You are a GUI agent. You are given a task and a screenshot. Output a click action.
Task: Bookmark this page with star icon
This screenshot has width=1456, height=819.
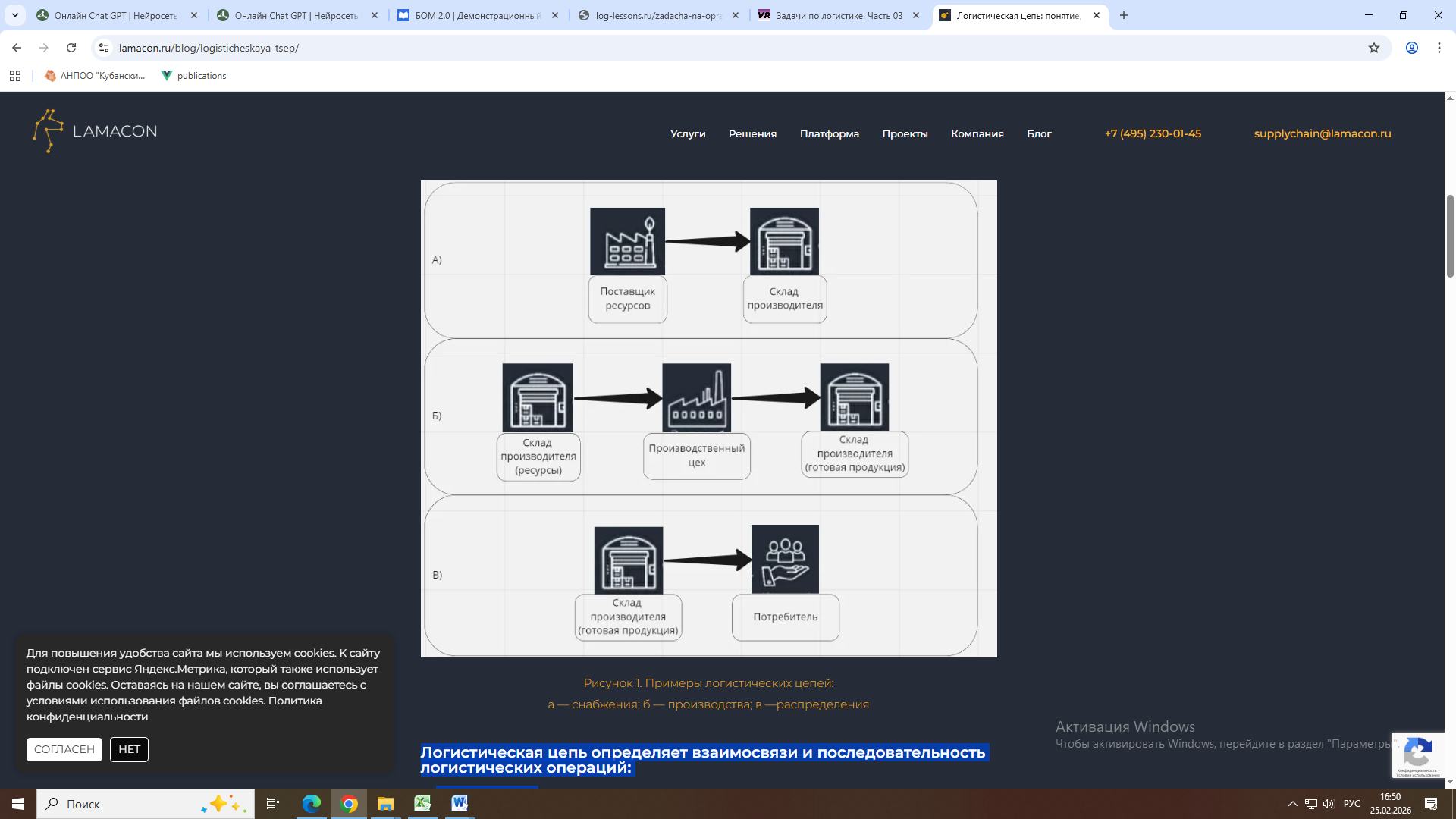(1374, 48)
